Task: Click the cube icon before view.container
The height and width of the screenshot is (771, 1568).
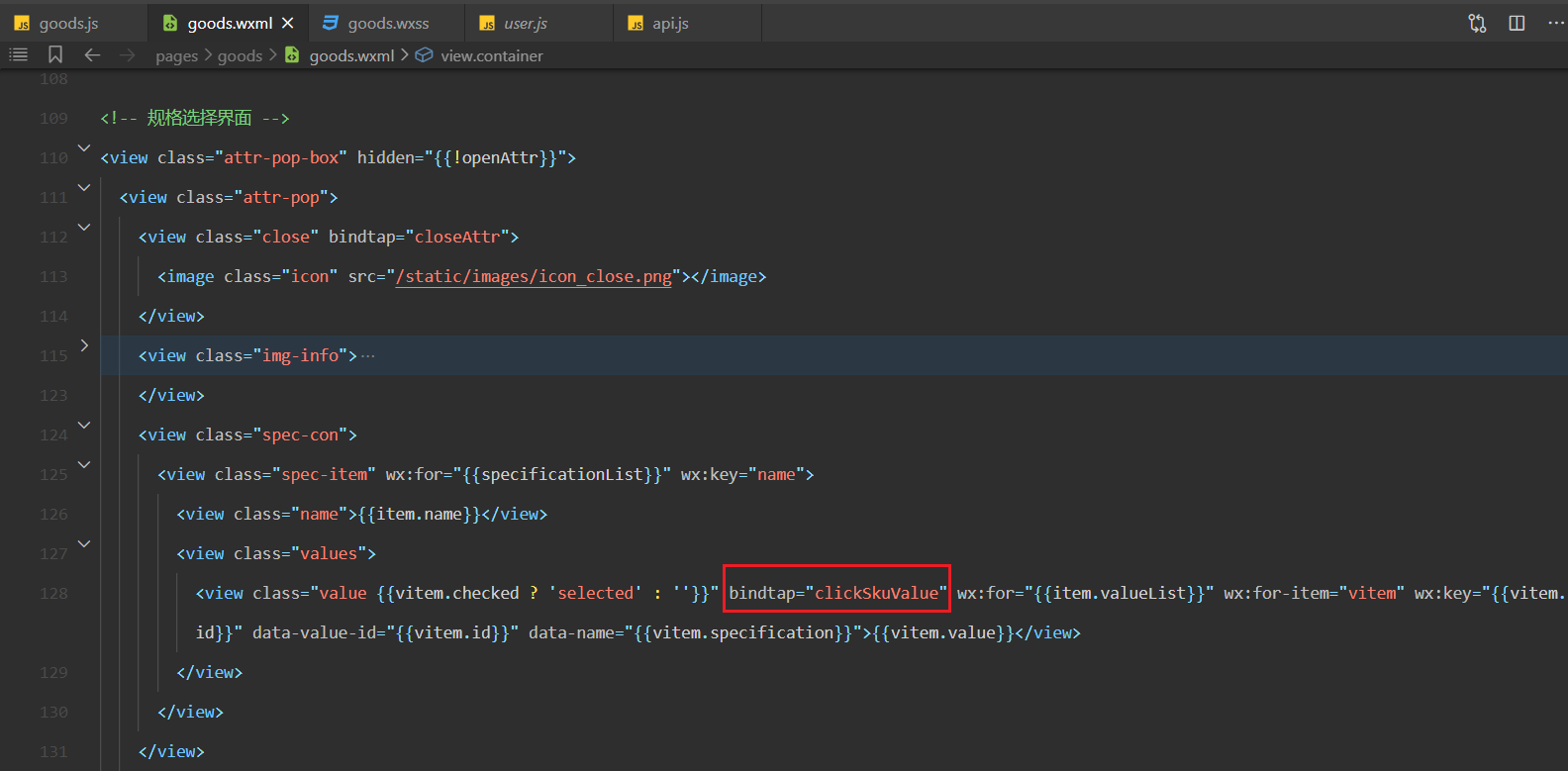Action: click(424, 55)
